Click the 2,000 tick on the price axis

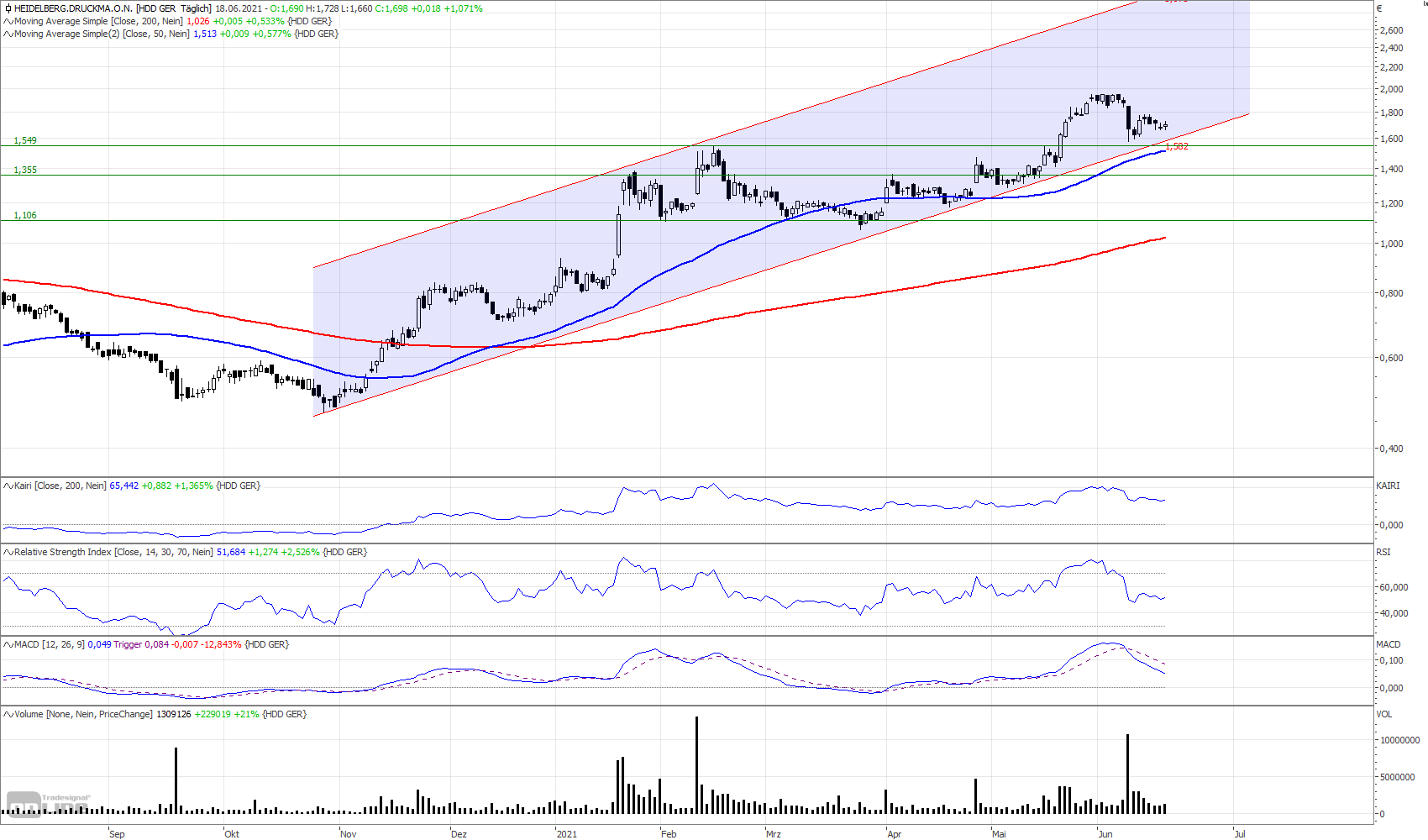1392,89
